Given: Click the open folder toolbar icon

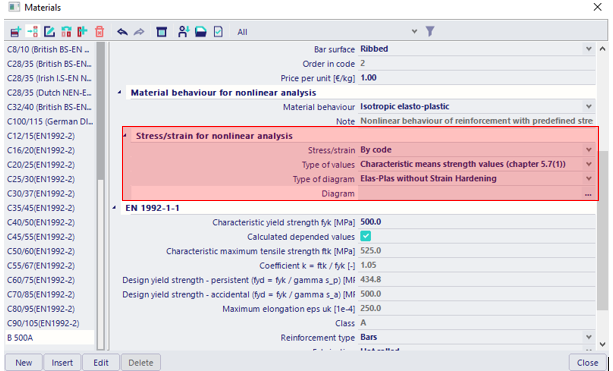Looking at the screenshot, I should point(201,32).
